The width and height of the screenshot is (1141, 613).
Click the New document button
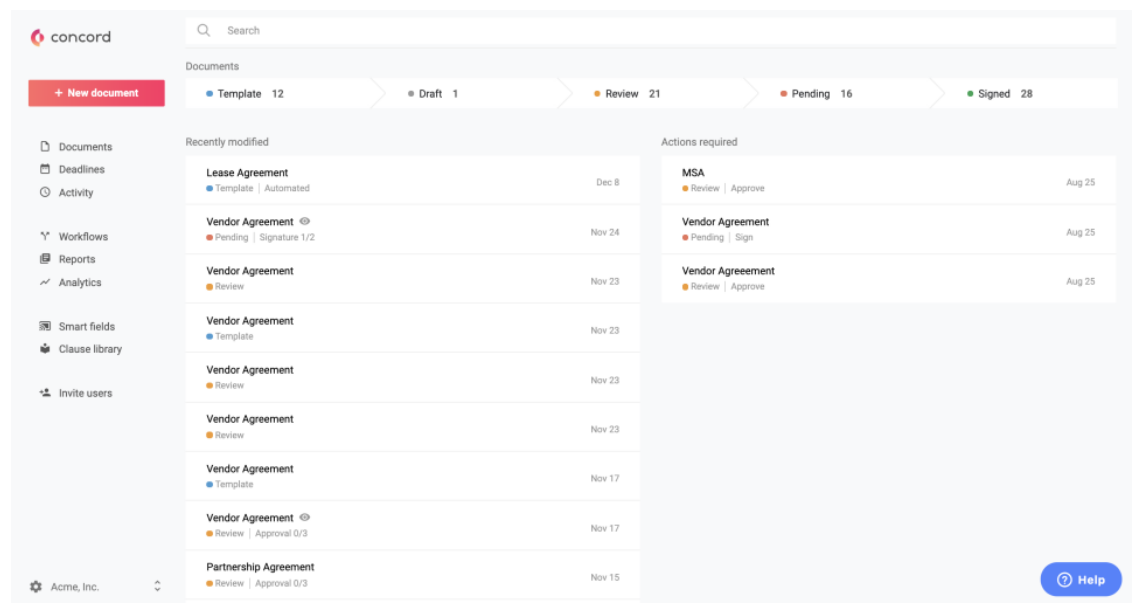pos(96,93)
